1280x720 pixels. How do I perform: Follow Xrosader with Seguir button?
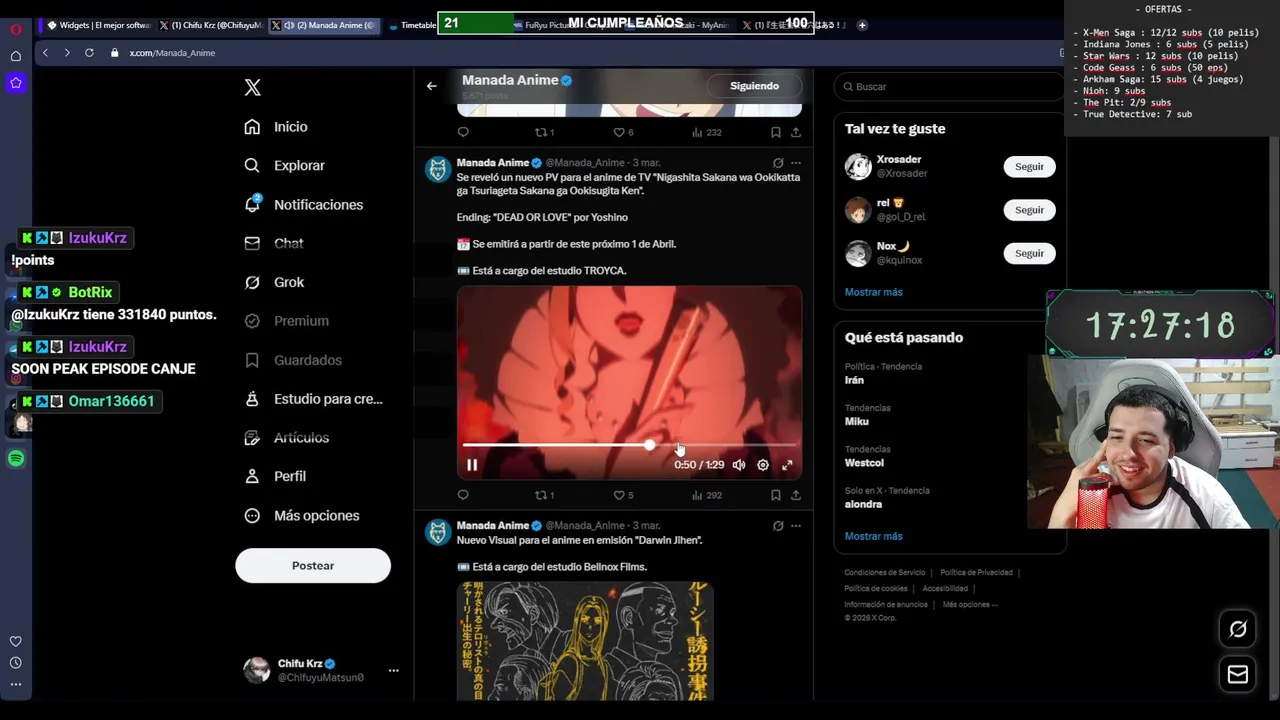(1029, 167)
